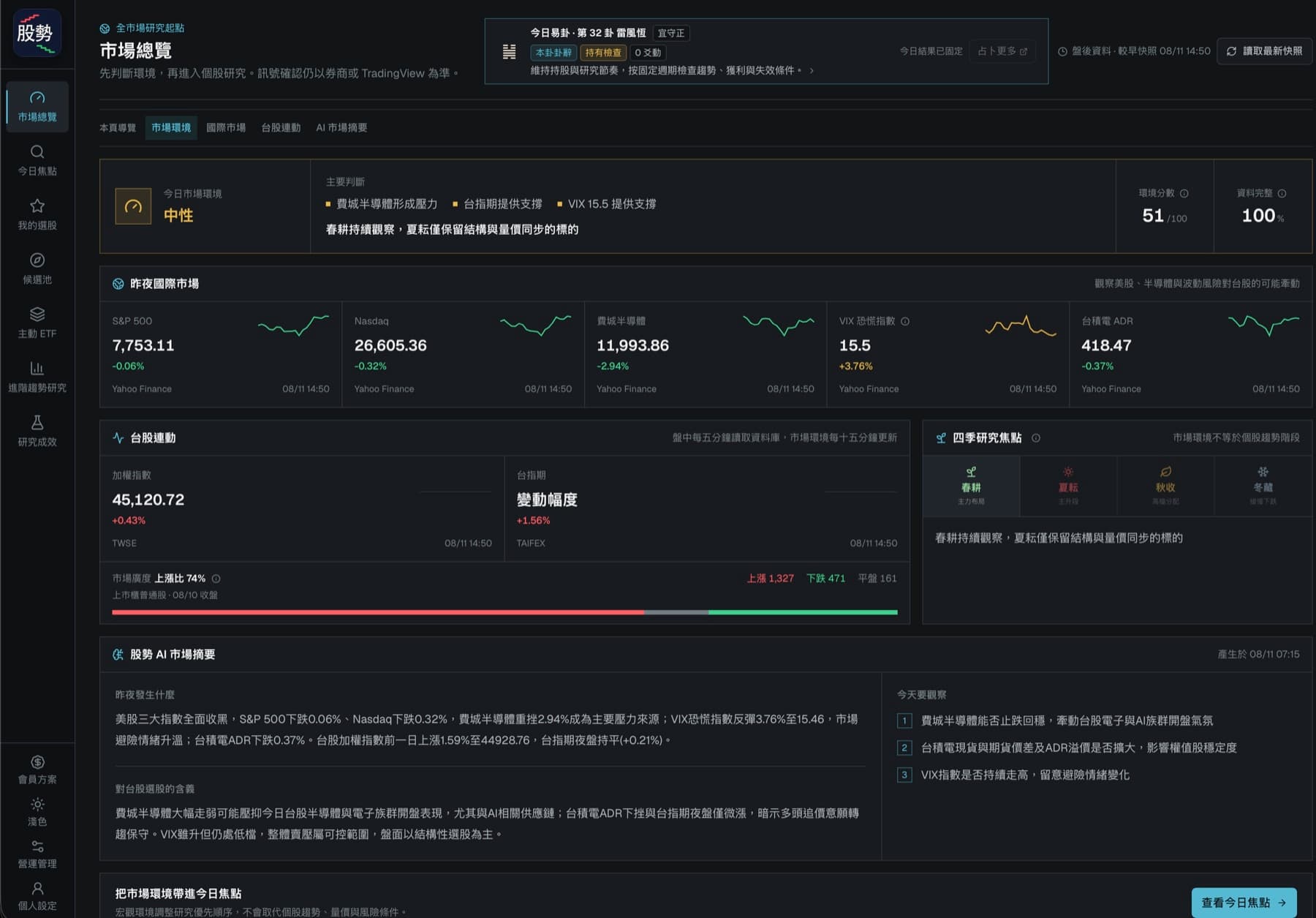Switch to AI 市場摘要 tab
The height and width of the screenshot is (918, 1316).
[x=341, y=127]
